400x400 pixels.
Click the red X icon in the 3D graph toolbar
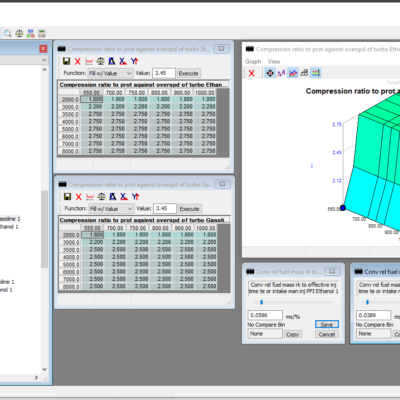252,73
